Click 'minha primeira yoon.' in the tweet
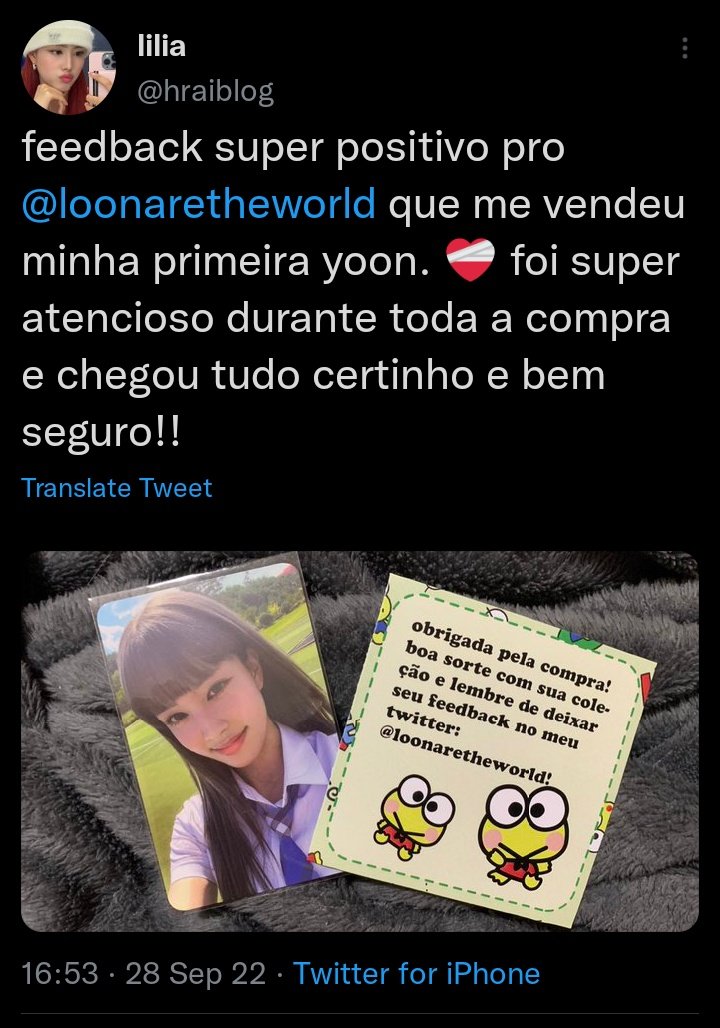Screen dimensions: 720x1028 point(226,261)
